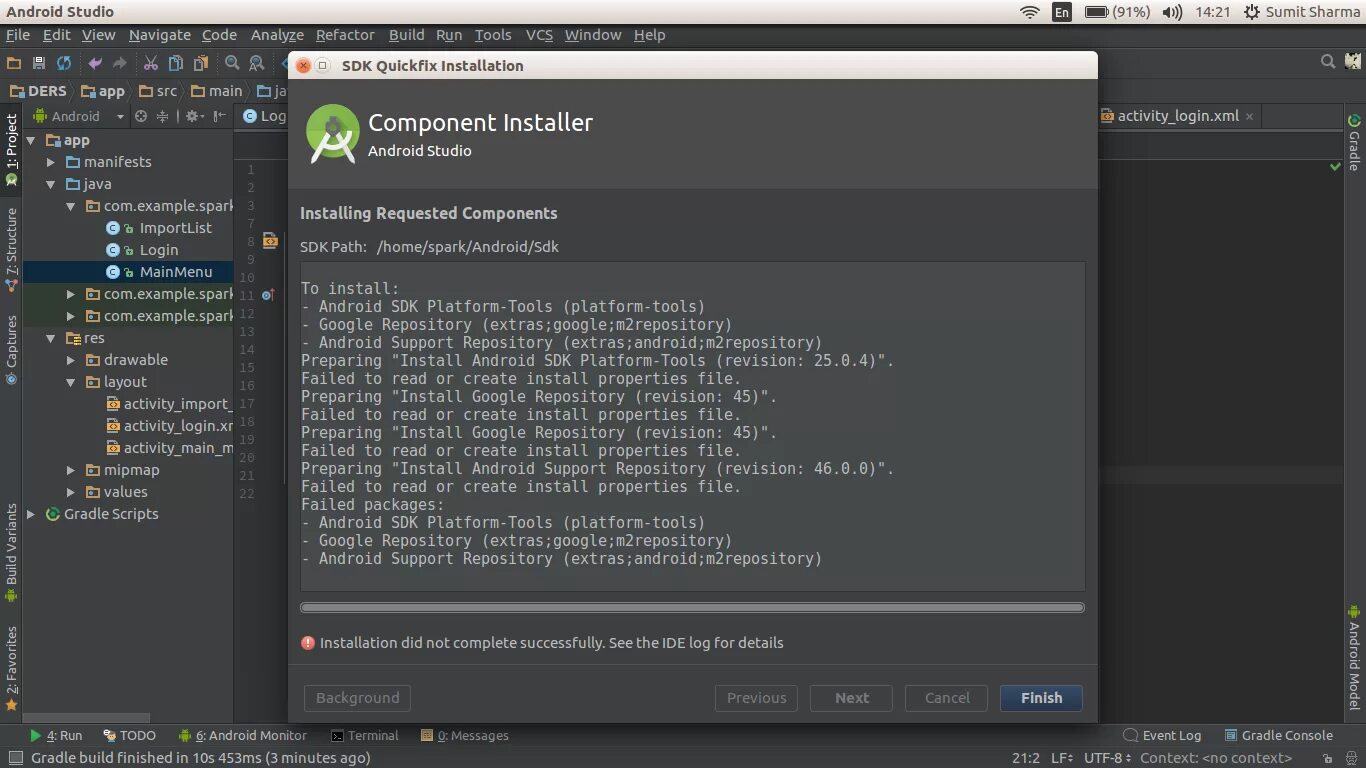Expand the drawable folder

[71, 360]
